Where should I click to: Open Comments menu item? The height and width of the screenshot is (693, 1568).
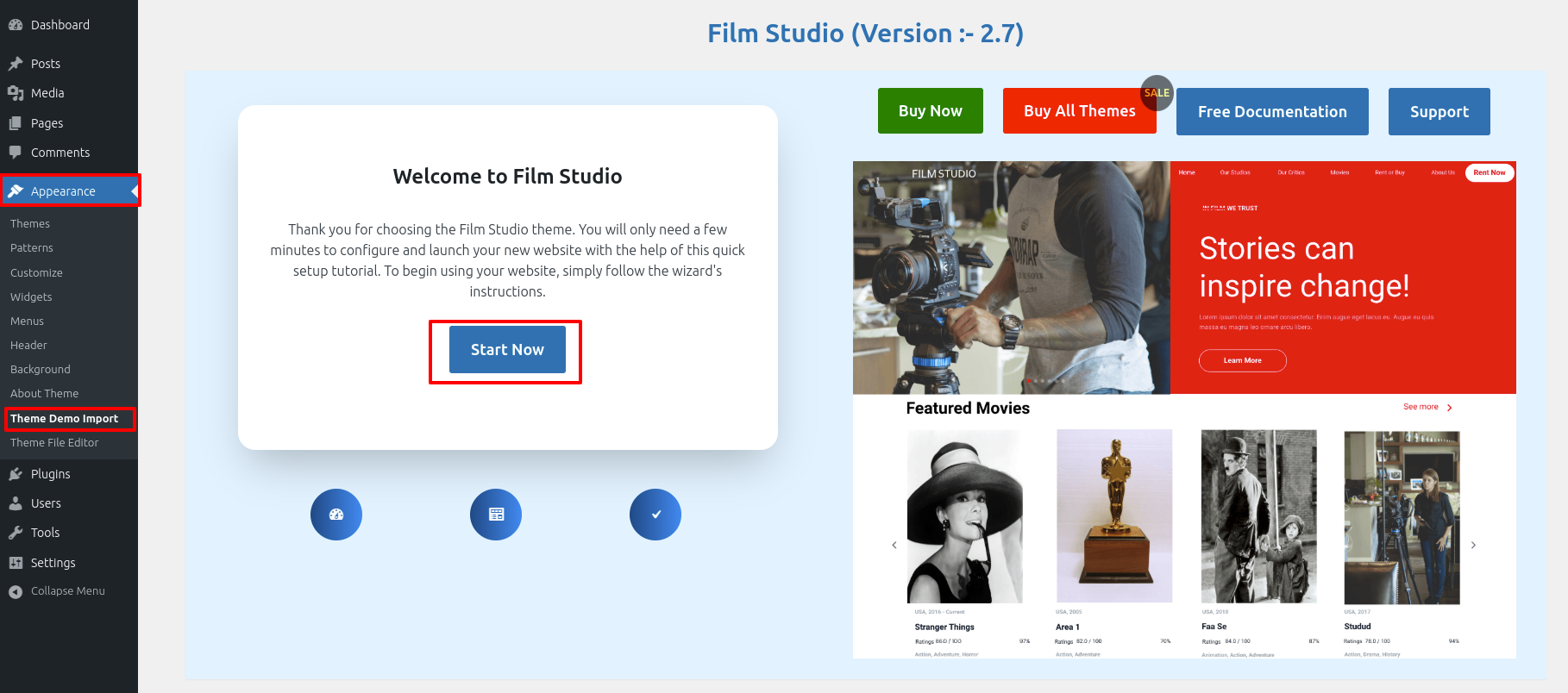coord(69,153)
